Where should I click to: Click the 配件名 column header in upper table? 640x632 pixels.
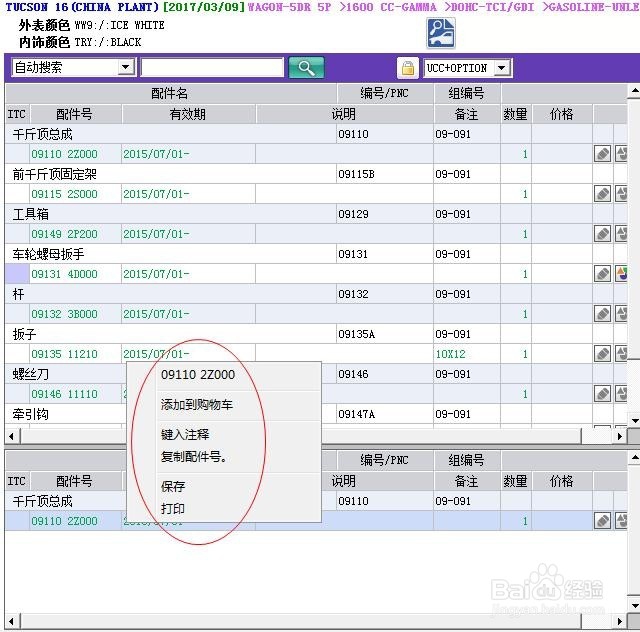171,93
